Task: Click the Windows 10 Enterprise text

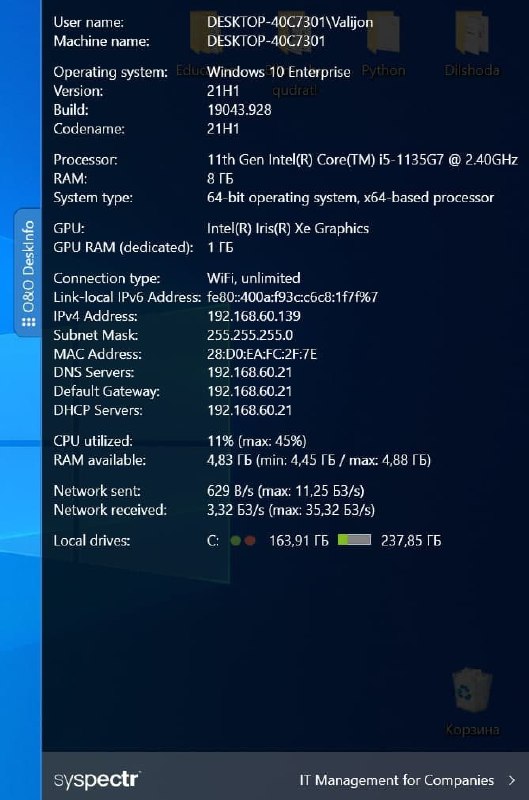Action: (x=279, y=72)
